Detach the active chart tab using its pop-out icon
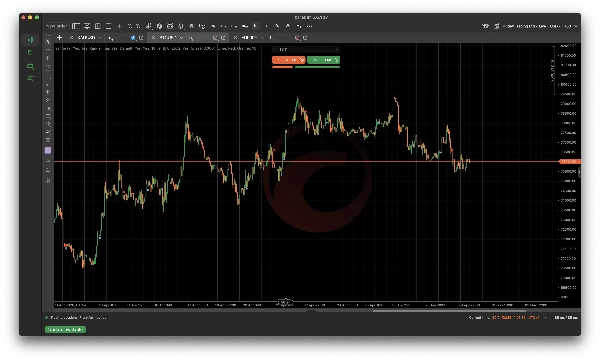600x361 pixels. click(223, 38)
